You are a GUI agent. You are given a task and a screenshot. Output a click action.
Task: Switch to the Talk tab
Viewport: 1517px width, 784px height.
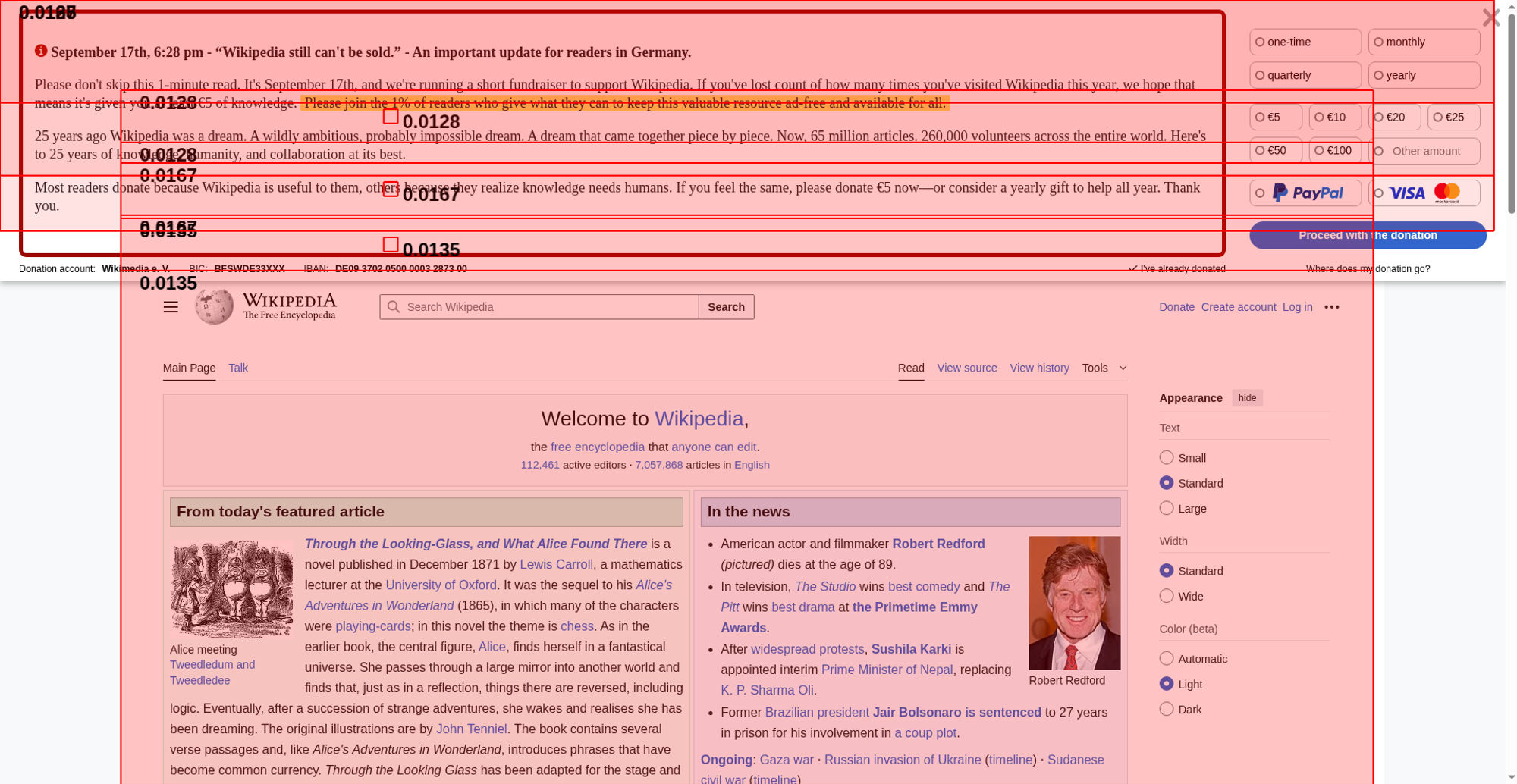click(238, 368)
